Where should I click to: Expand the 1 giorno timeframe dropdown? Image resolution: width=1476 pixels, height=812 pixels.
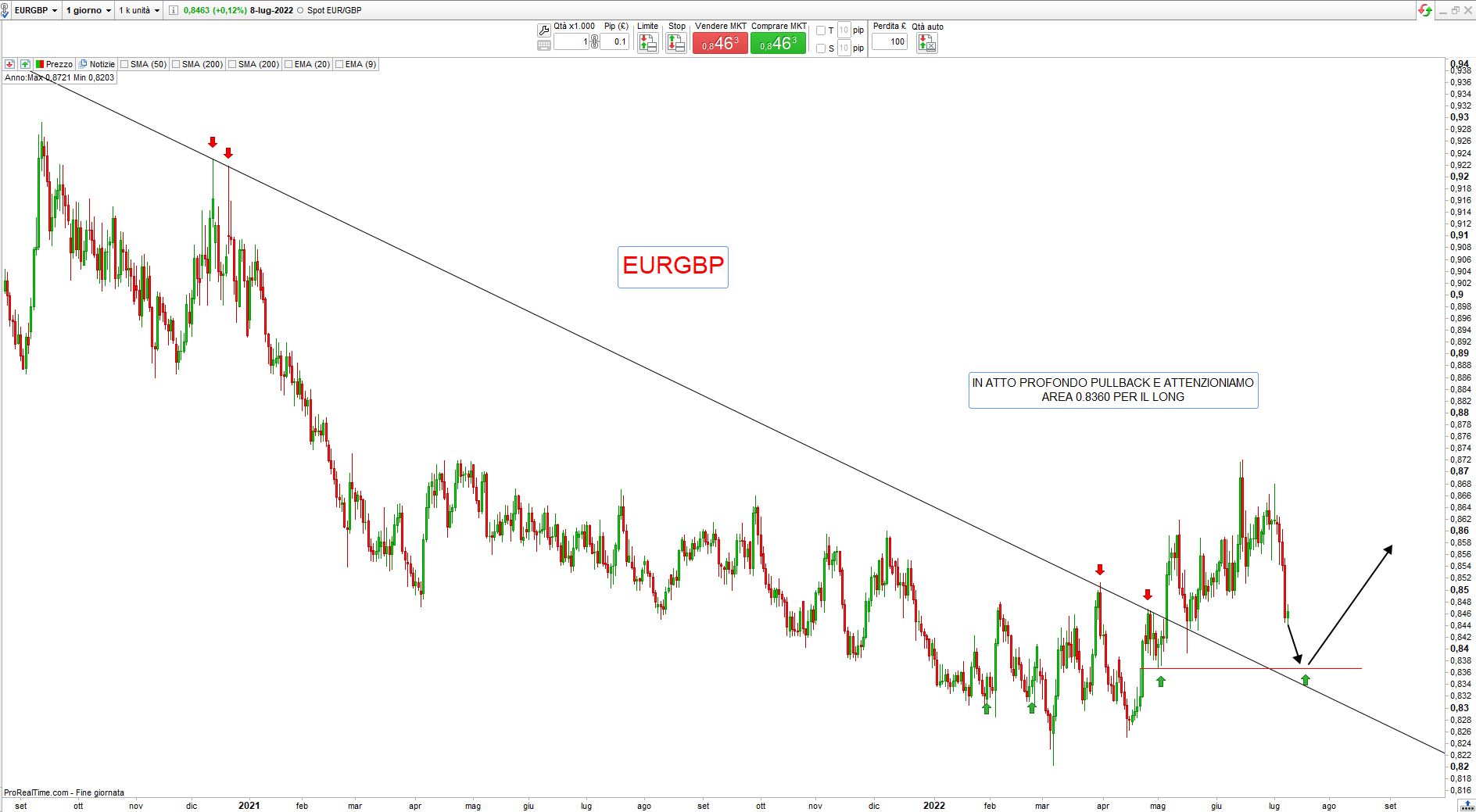[x=88, y=11]
